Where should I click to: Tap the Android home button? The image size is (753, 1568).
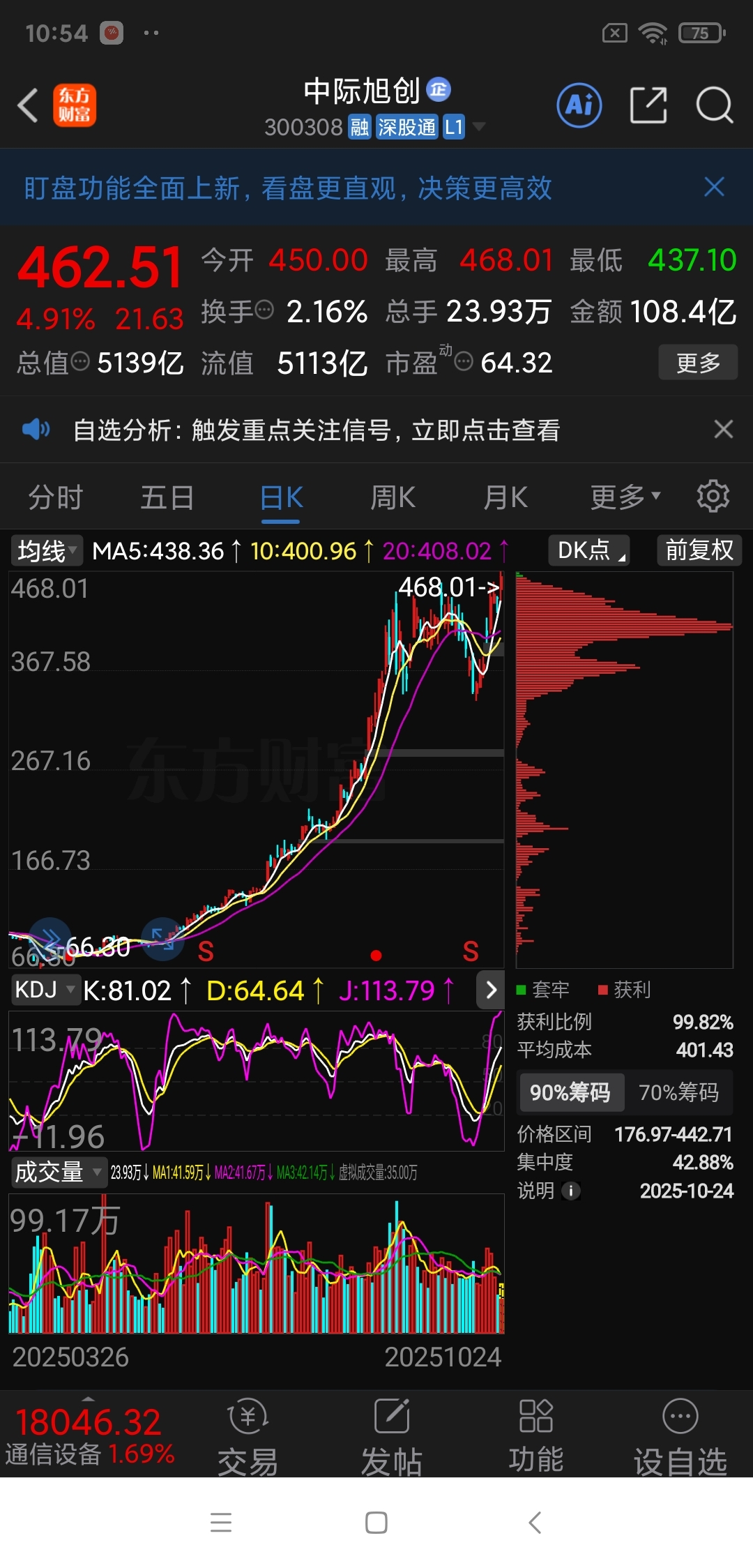376,1522
